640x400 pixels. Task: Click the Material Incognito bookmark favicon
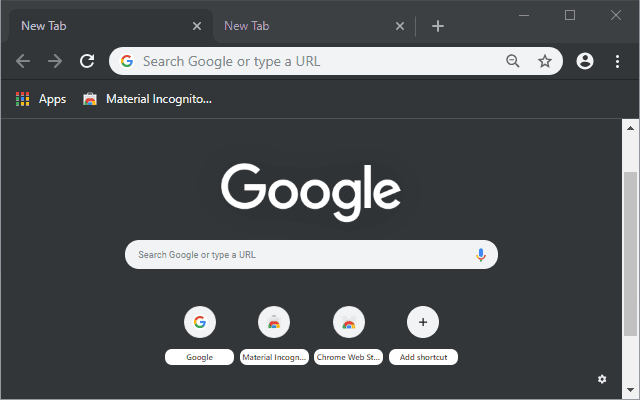coord(90,99)
